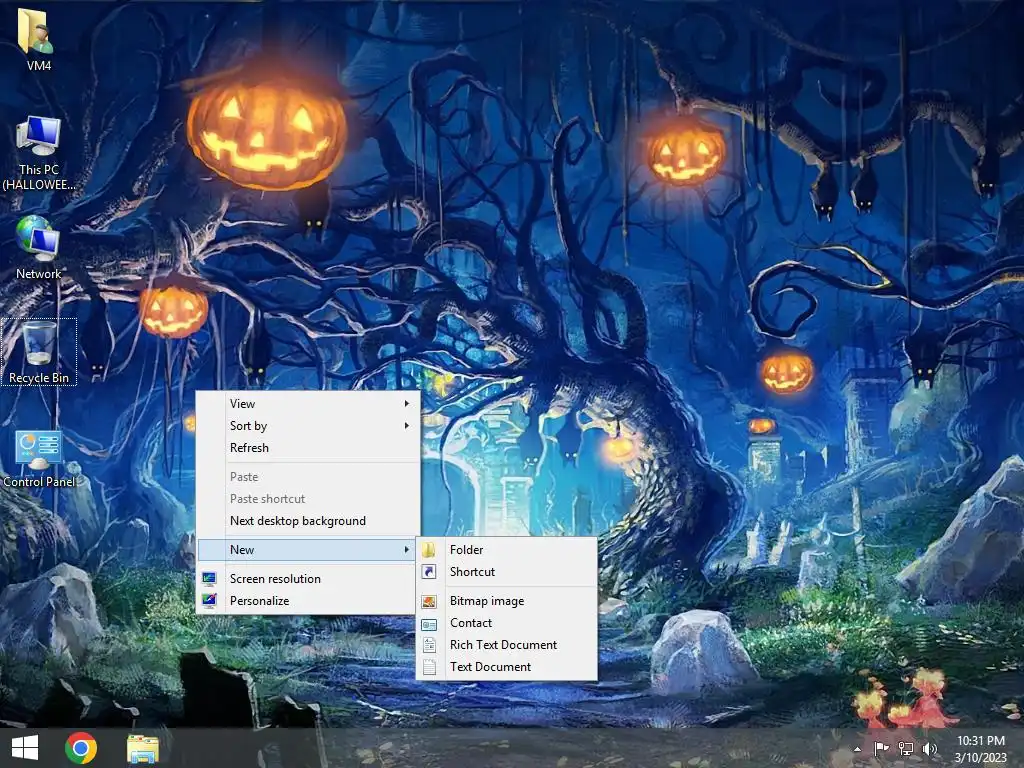
Task: Click the greyed-out Paste shortcut entry
Action: click(x=307, y=499)
